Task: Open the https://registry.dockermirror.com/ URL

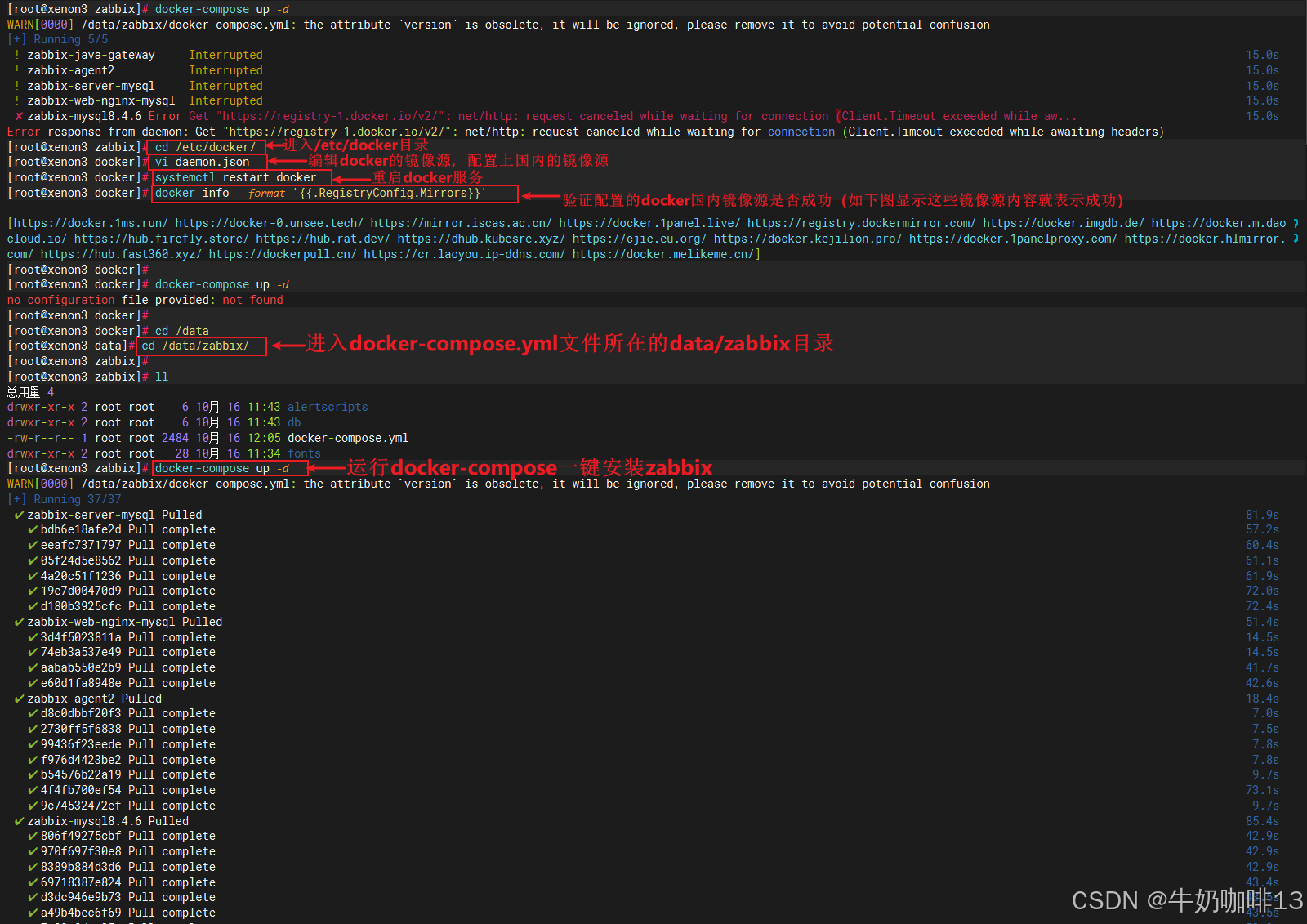Action: click(x=861, y=223)
